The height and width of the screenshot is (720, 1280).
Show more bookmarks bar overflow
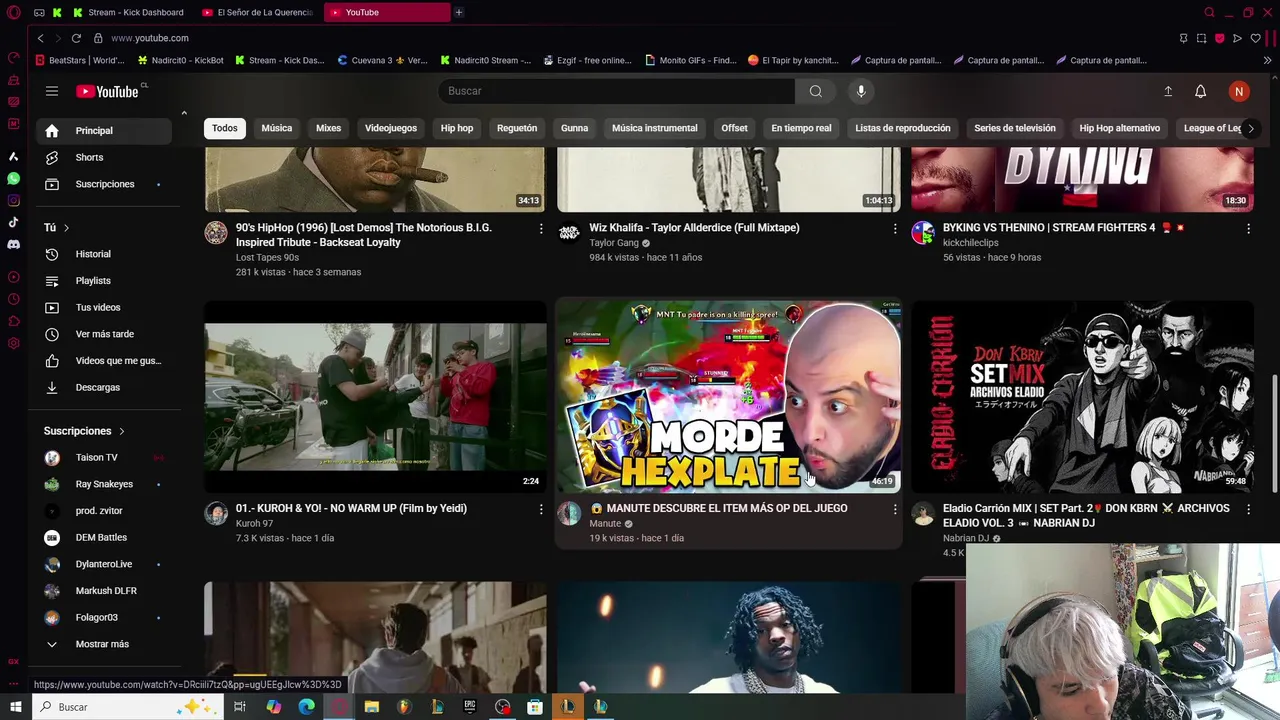click(x=1267, y=60)
